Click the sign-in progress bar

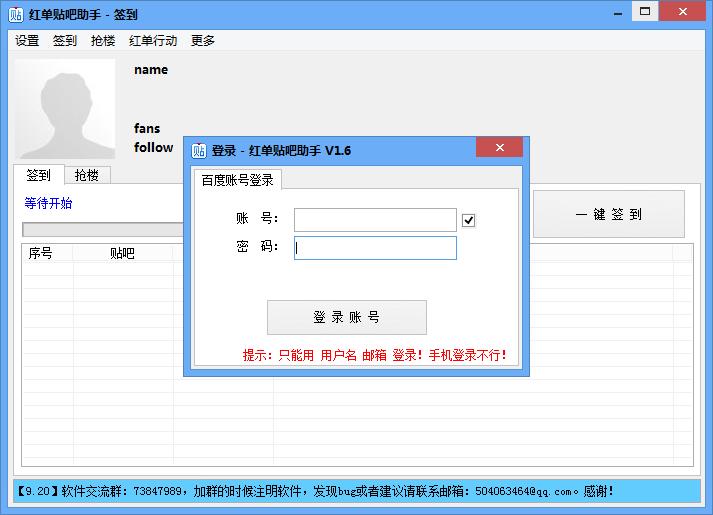103,230
